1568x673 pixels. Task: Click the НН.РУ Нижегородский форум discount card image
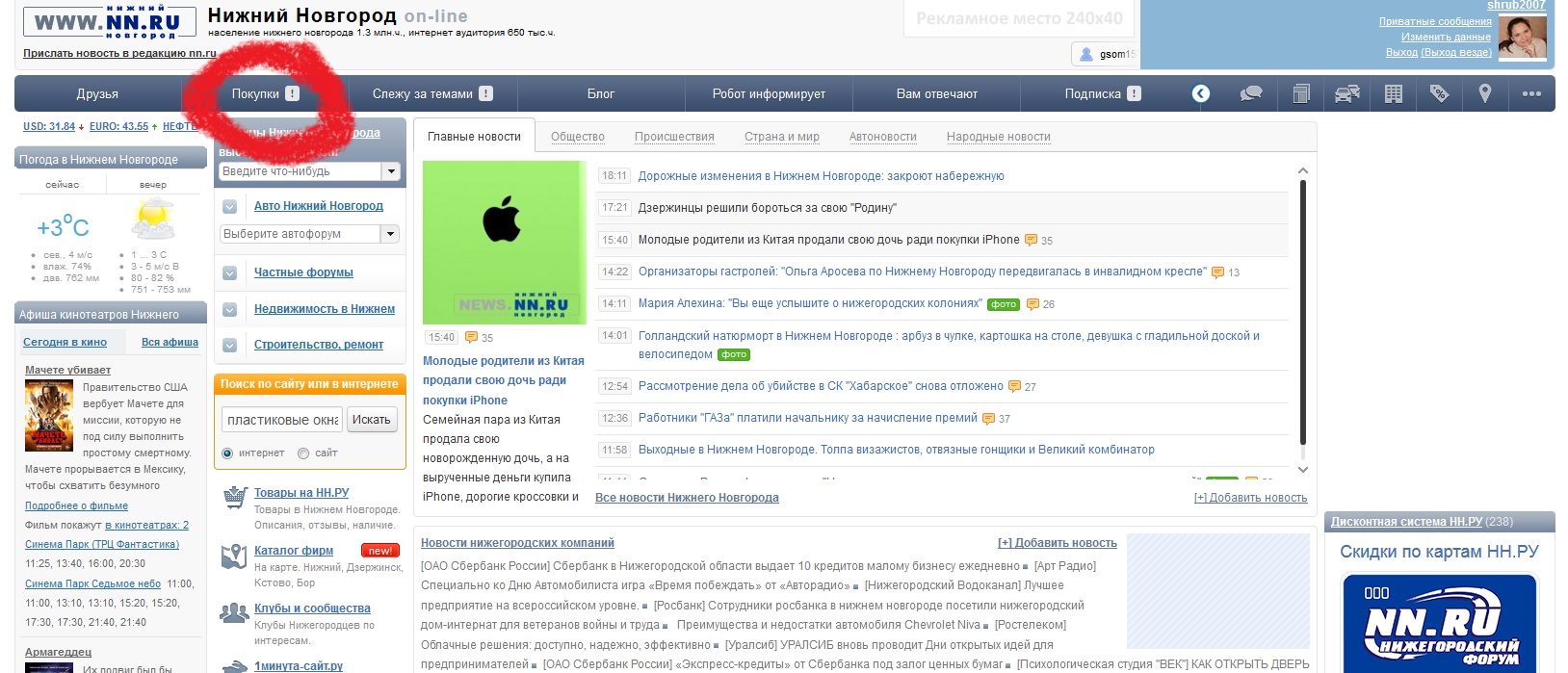click(x=1440, y=622)
